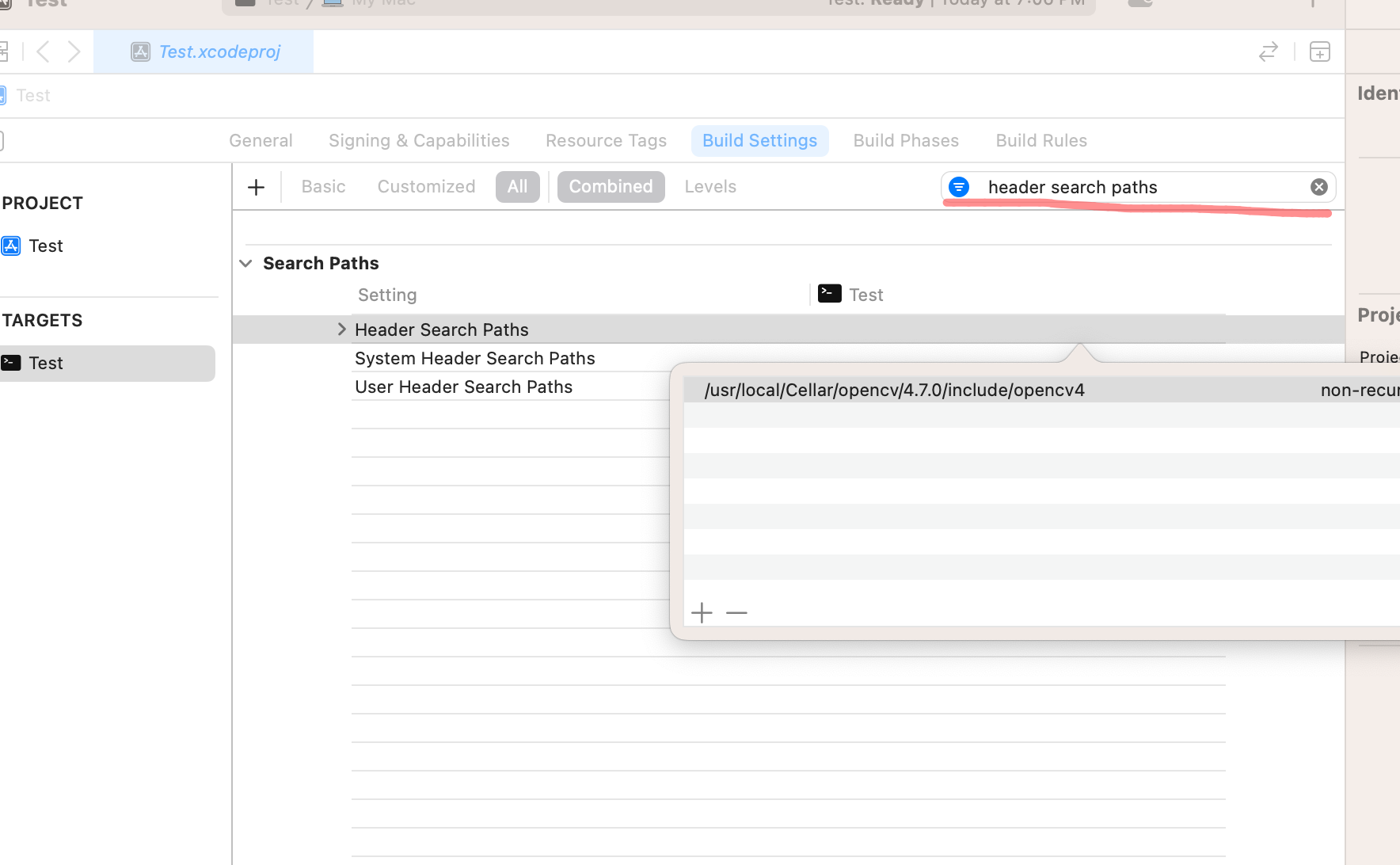The width and height of the screenshot is (1400, 865).
Task: Click the Test breadcrumb in jump bar
Action: pos(33,96)
